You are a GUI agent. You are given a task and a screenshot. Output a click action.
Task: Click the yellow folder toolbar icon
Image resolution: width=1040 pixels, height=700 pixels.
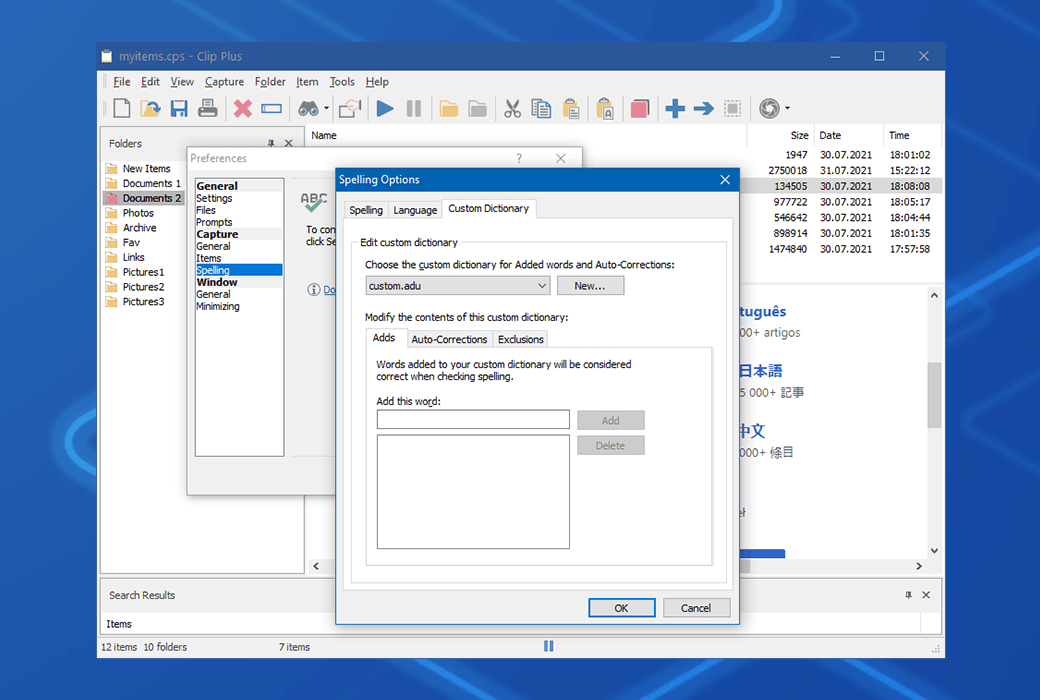449,108
